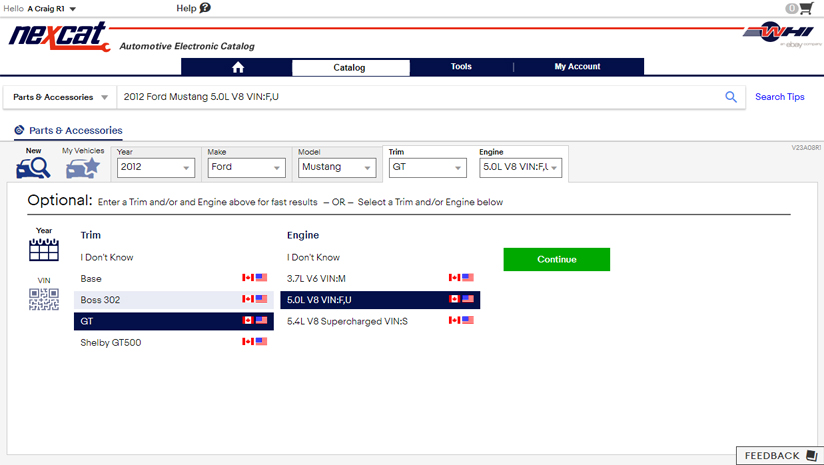The height and width of the screenshot is (465, 824).
Task: Open the Home tab with house icon
Action: point(238,67)
